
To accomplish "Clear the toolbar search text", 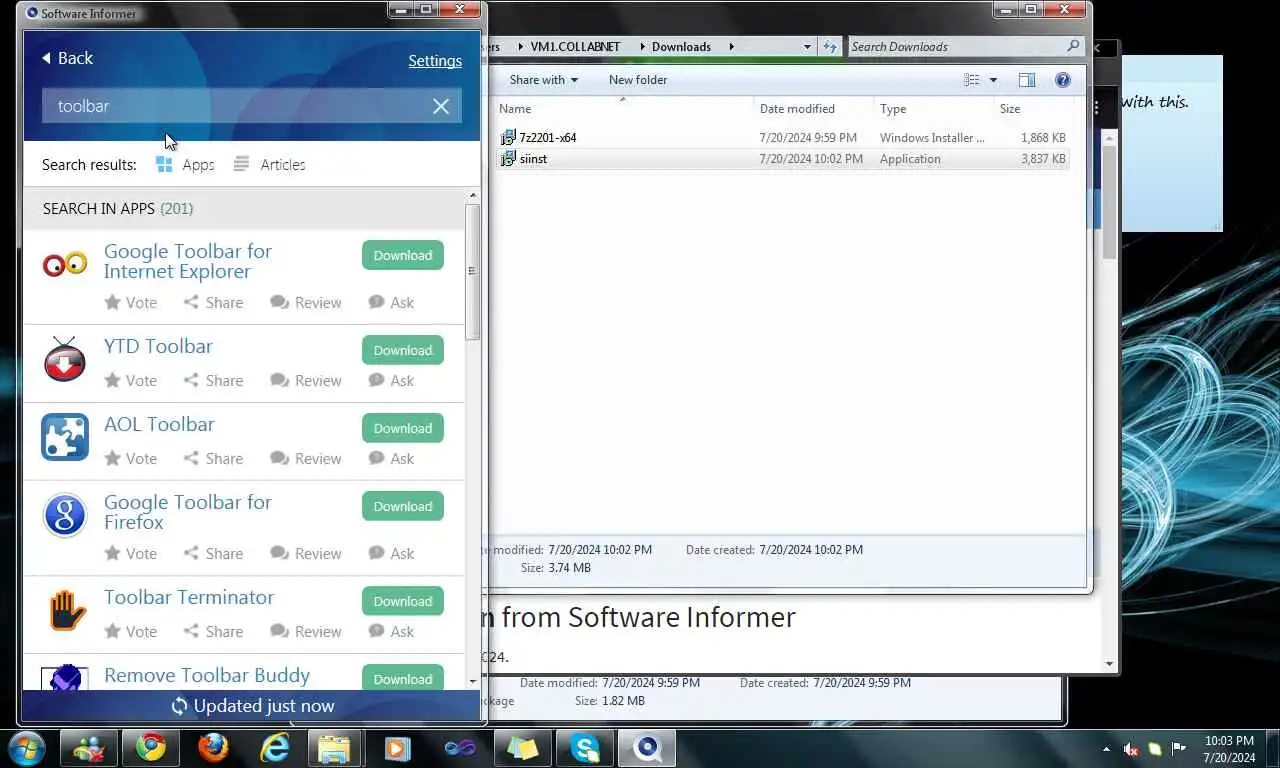I will click(441, 106).
